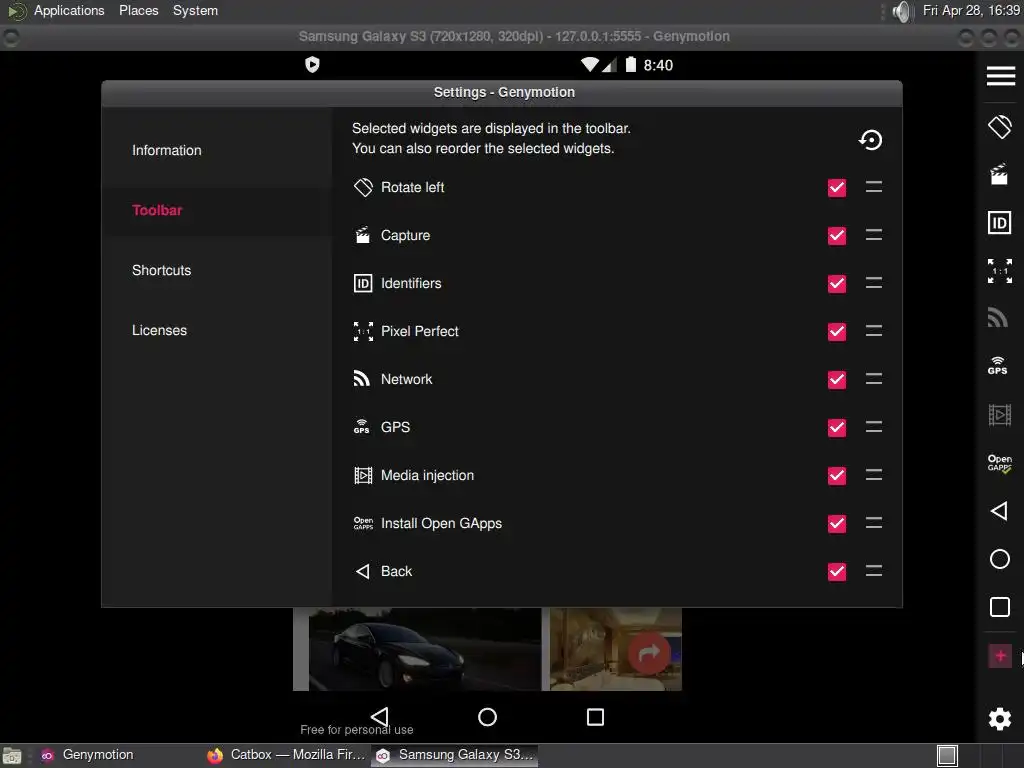Viewport: 1024px width, 768px height.
Task: Click the black car photo thumbnail
Action: point(424,649)
